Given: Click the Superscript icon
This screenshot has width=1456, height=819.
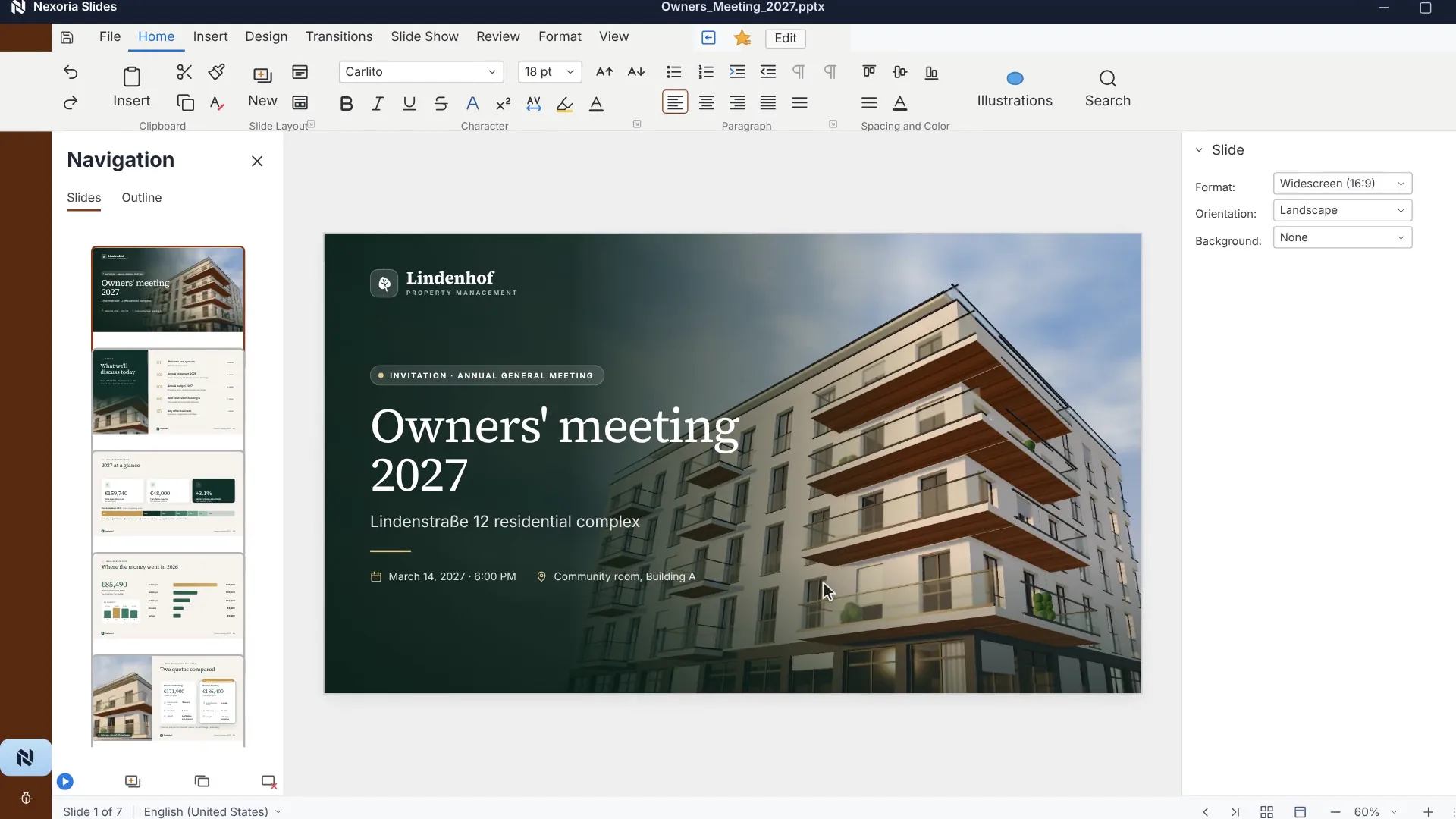Looking at the screenshot, I should pyautogui.click(x=503, y=104).
